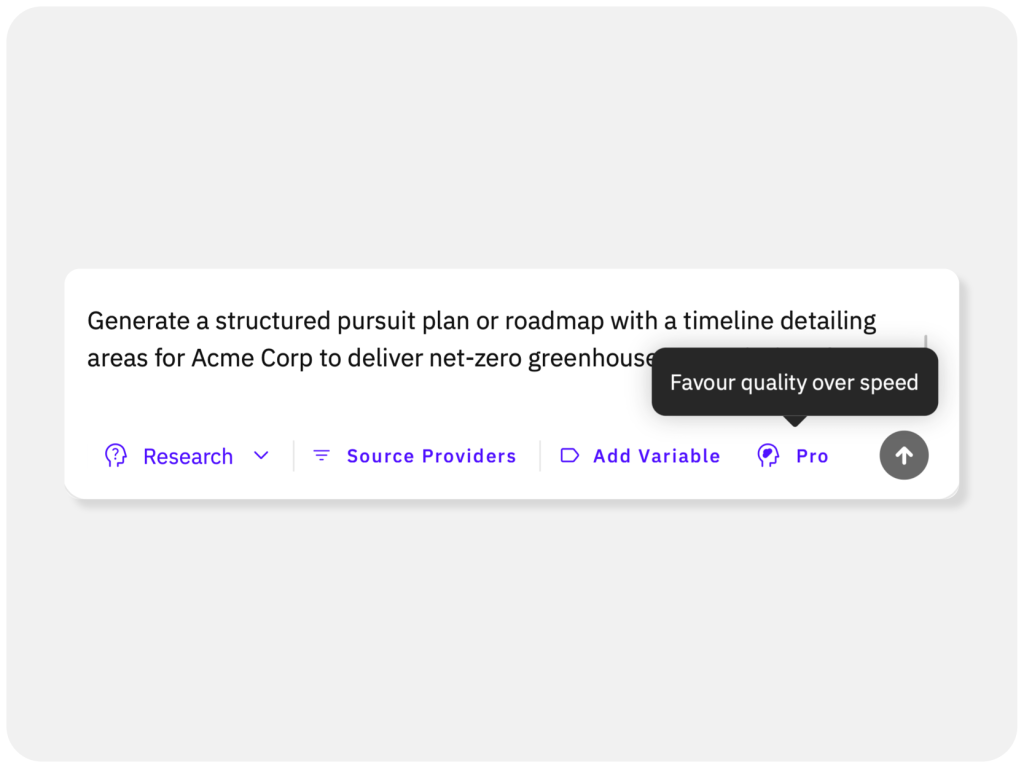Image resolution: width=1024 pixels, height=768 pixels.
Task: Place cursor on the word "Generate"
Action: (129, 321)
